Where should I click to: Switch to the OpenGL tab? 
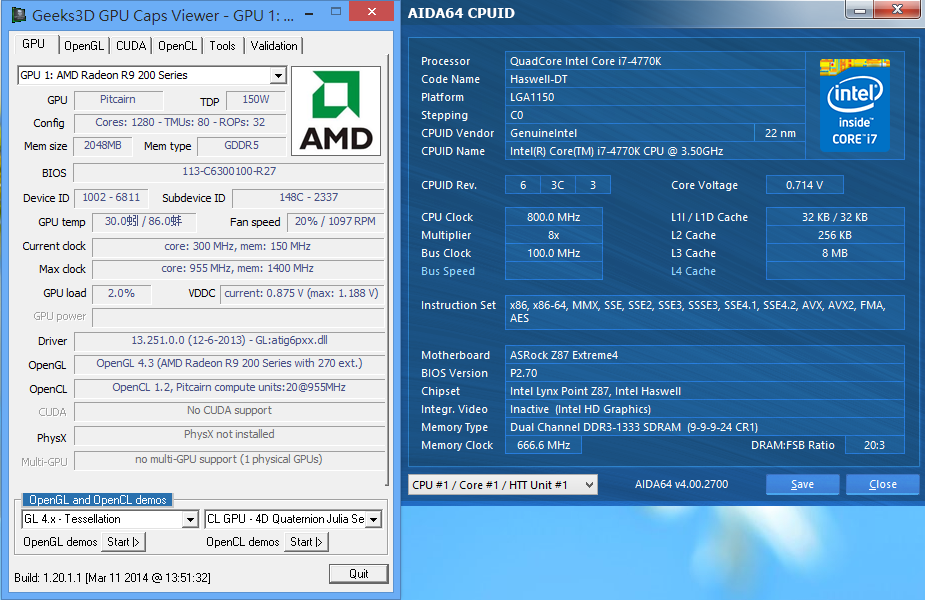(x=84, y=46)
